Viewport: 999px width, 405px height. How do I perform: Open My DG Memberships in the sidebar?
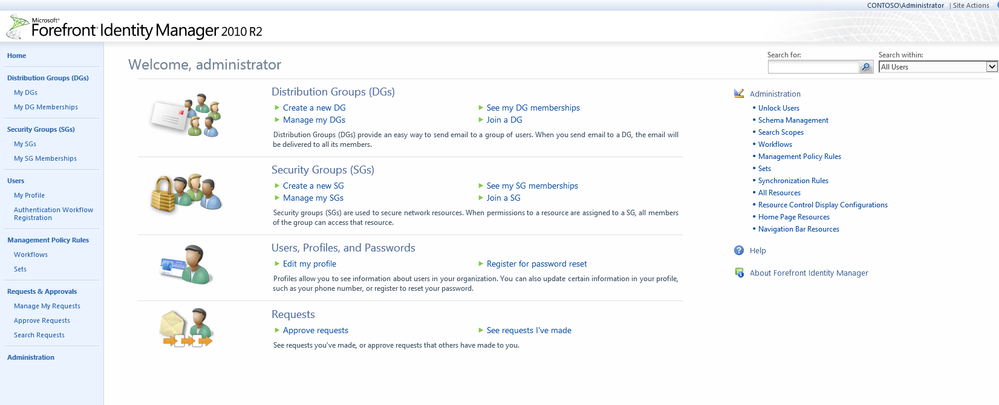click(45, 107)
